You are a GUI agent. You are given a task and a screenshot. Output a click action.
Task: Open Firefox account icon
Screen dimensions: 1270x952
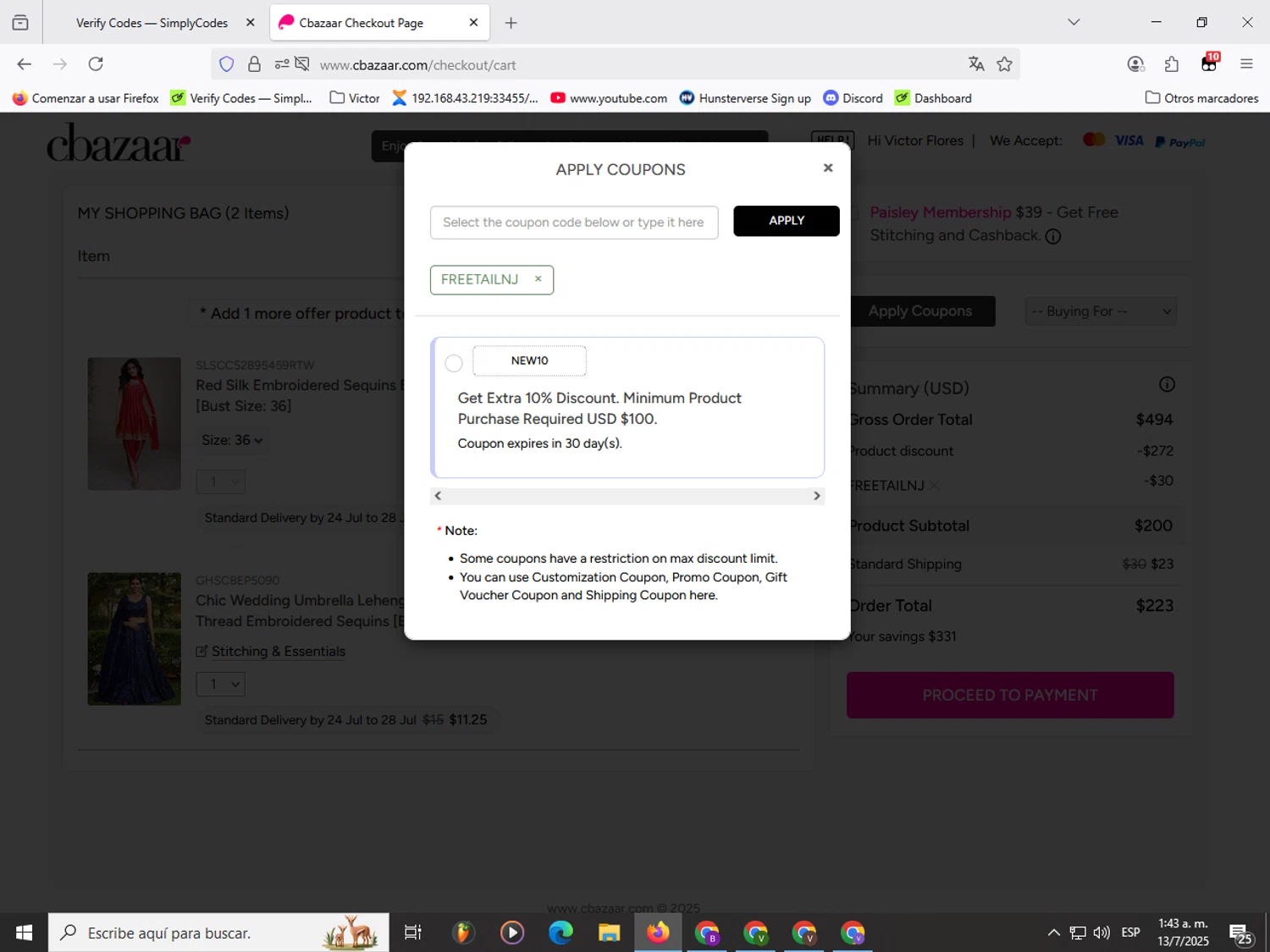tap(1135, 64)
